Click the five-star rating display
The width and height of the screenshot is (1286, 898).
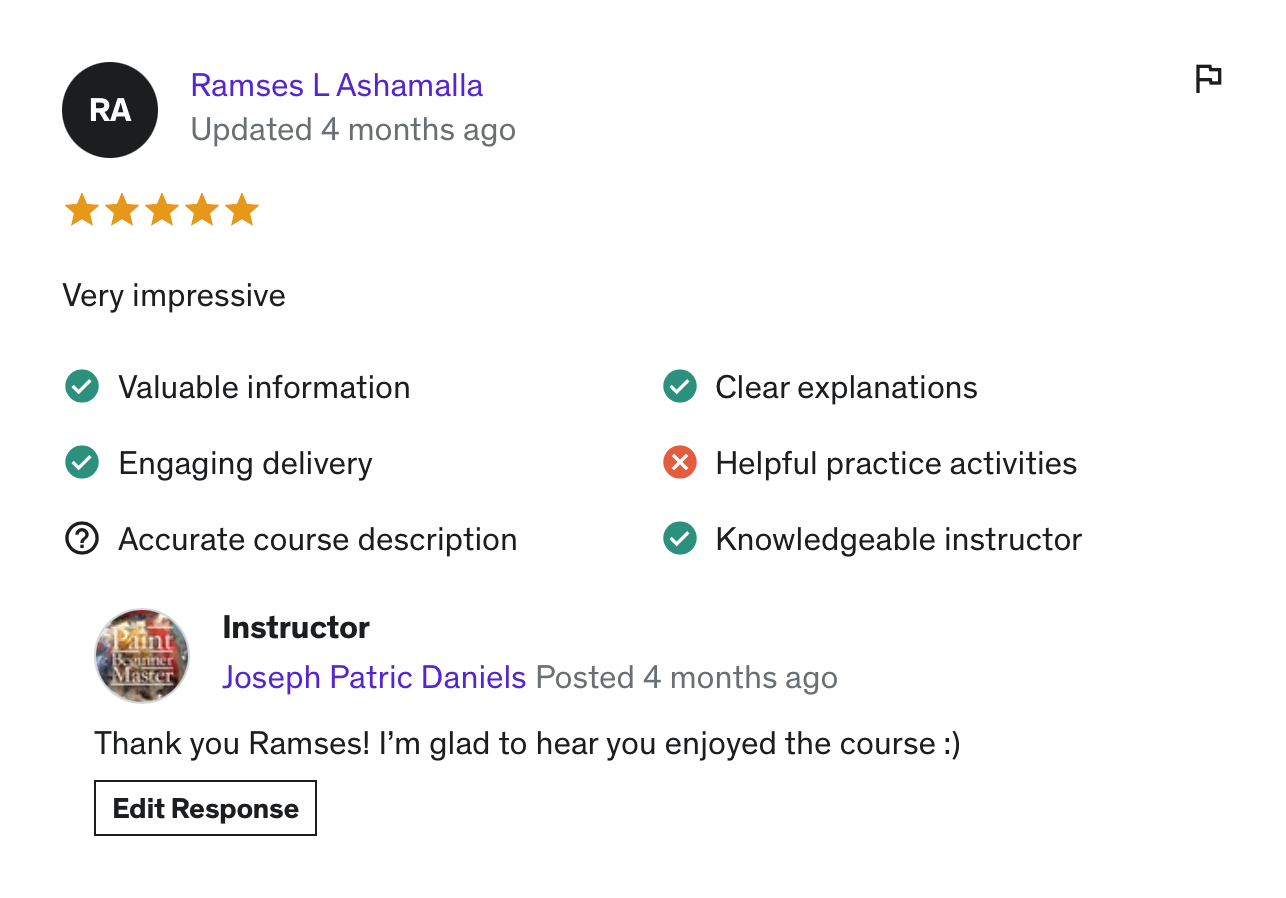pos(161,211)
